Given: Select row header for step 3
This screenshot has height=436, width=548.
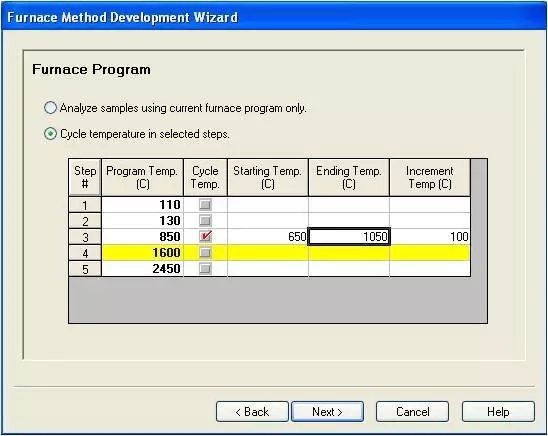Looking at the screenshot, I should pos(85,237).
